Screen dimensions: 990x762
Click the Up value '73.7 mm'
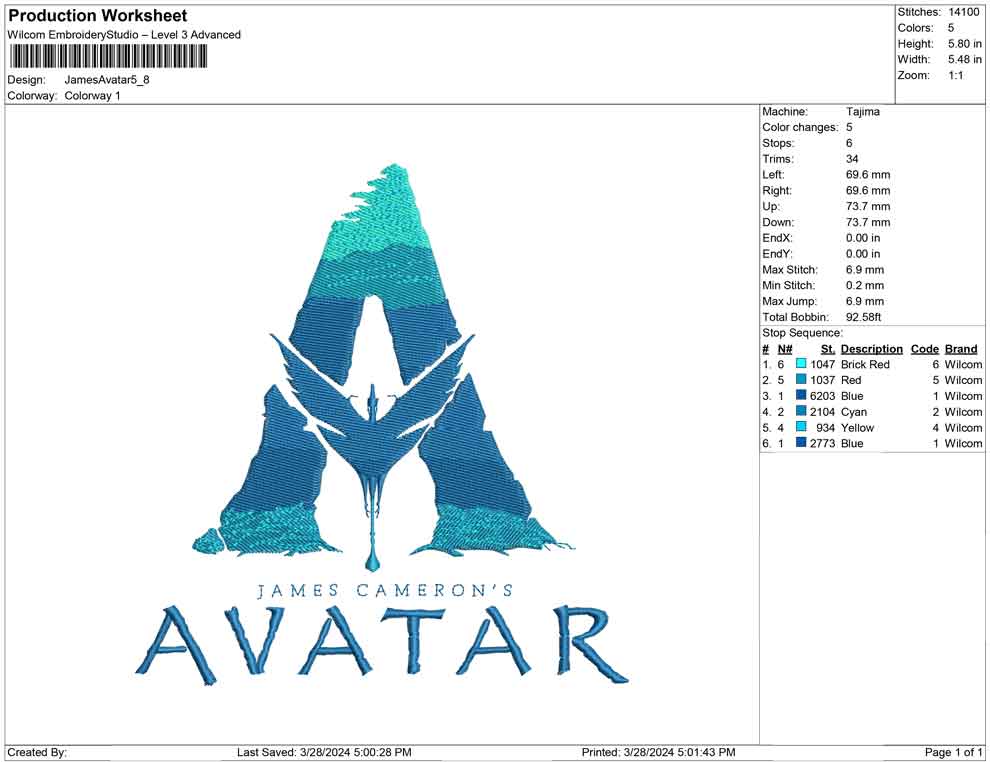pos(868,206)
